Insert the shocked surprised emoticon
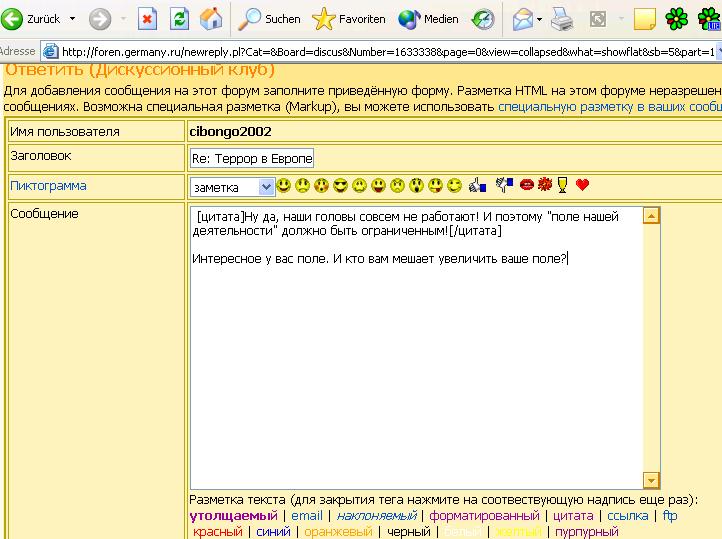 pyautogui.click(x=416, y=185)
